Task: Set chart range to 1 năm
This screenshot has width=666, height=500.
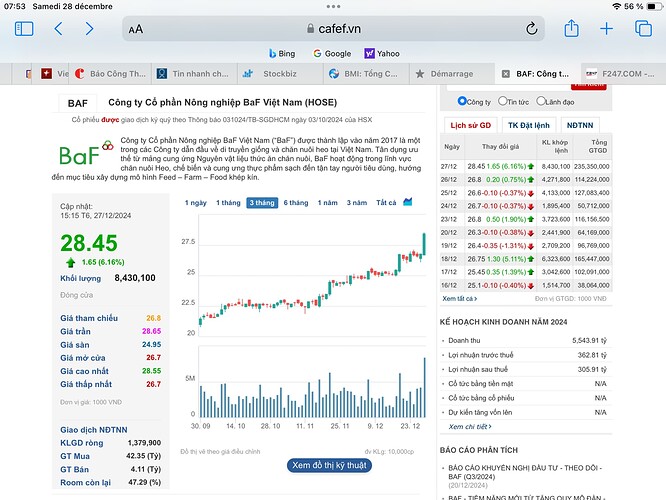Action: pyautogui.click(x=327, y=203)
